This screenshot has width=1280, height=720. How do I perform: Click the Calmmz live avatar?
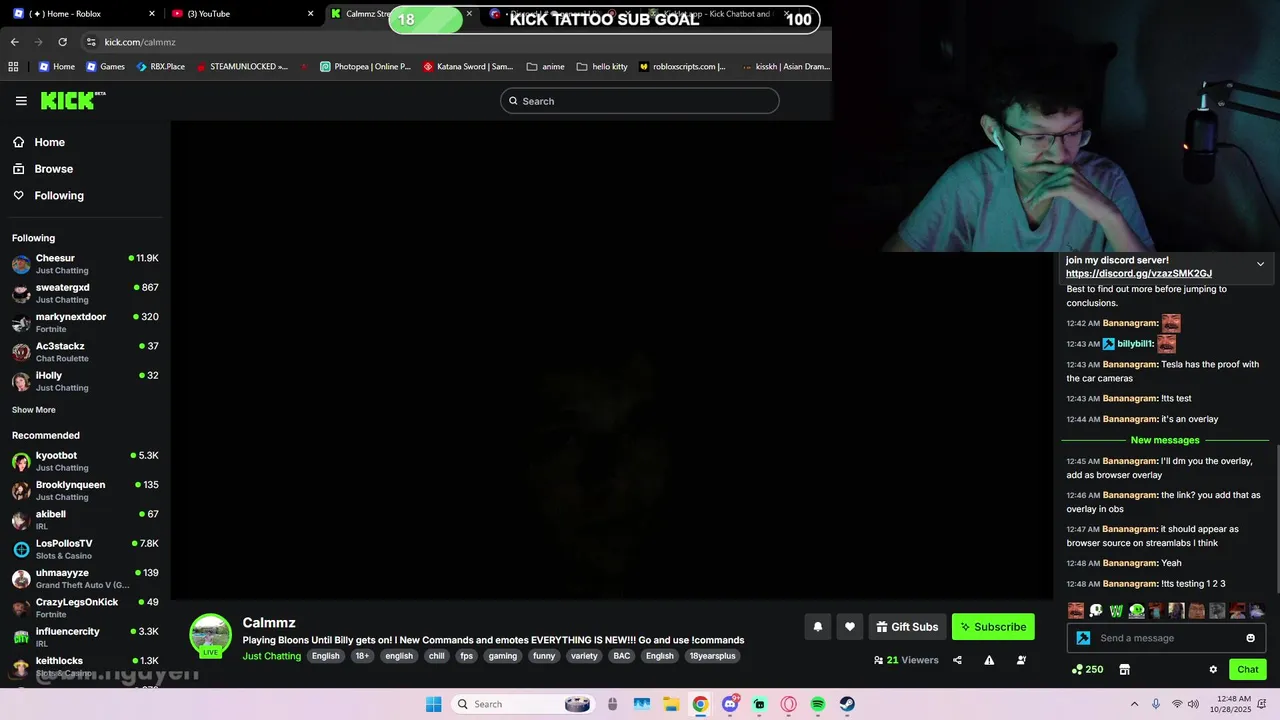click(210, 636)
